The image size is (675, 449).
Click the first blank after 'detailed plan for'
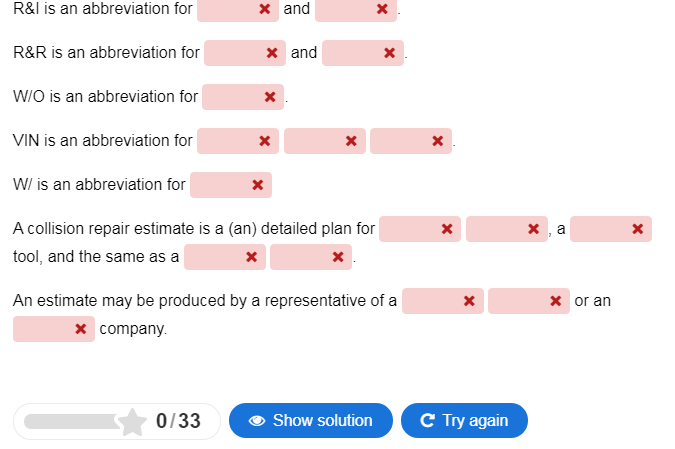[x=420, y=229]
